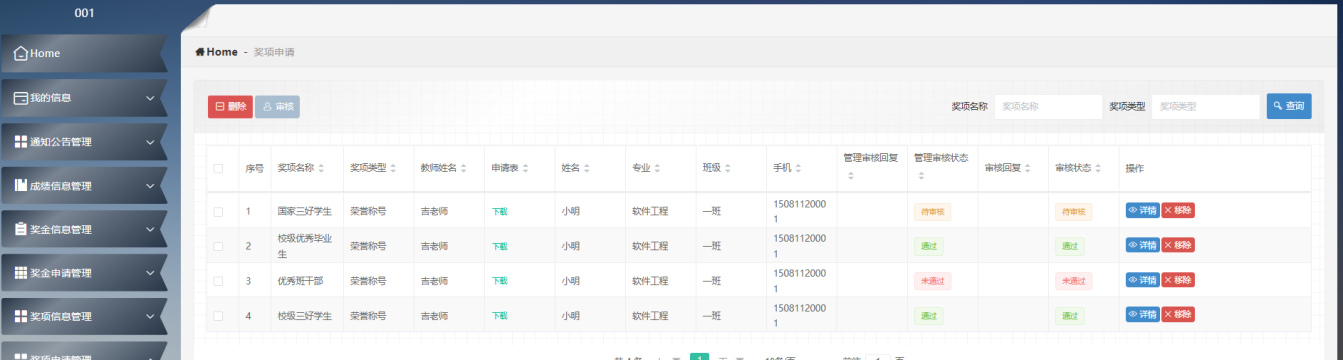Sort table by 教师姓名 column arrows
This screenshot has width=1343, height=360.
[464, 168]
